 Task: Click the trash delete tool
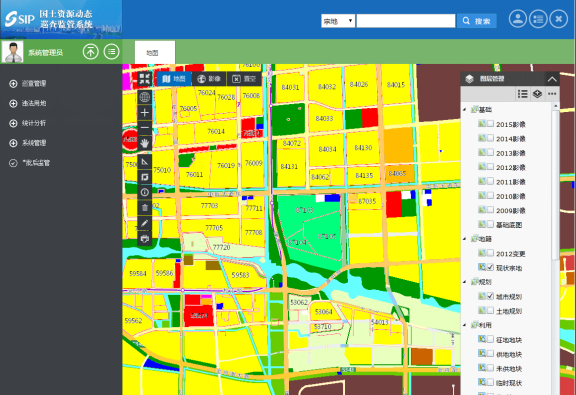pyautogui.click(x=145, y=208)
